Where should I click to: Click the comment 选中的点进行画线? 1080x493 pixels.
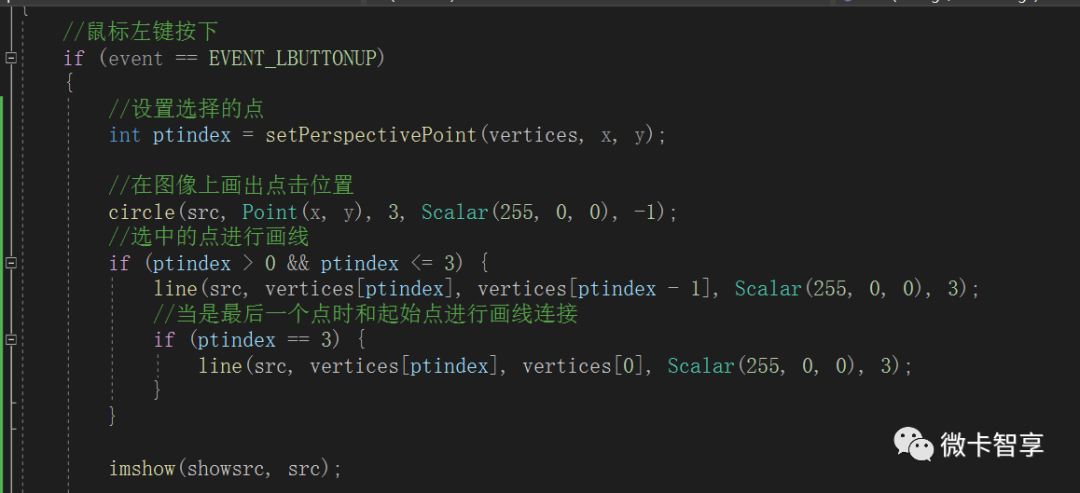tap(209, 237)
